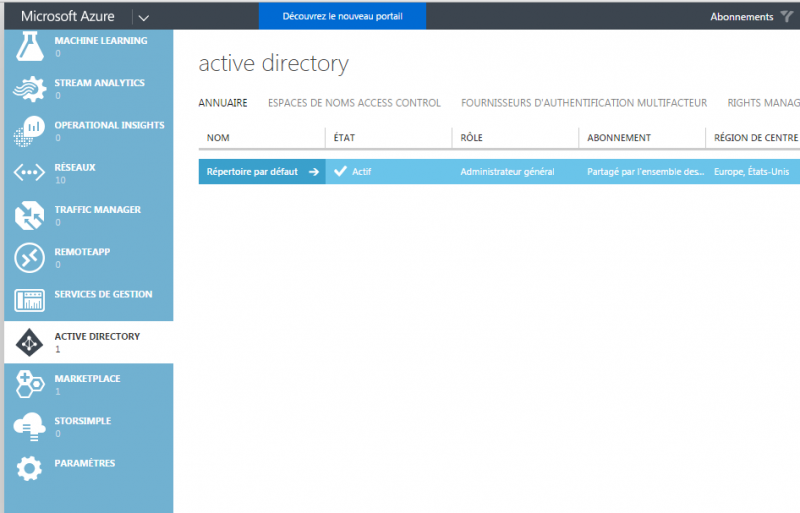800x513 pixels.
Task: Select STREAM ANALYTICS sidebar label
Action: [x=99, y=83]
